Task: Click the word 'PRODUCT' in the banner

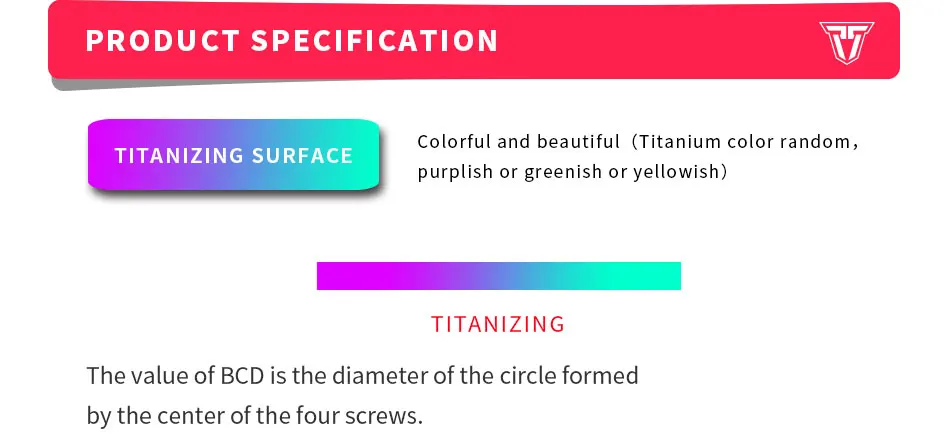Action: [162, 41]
